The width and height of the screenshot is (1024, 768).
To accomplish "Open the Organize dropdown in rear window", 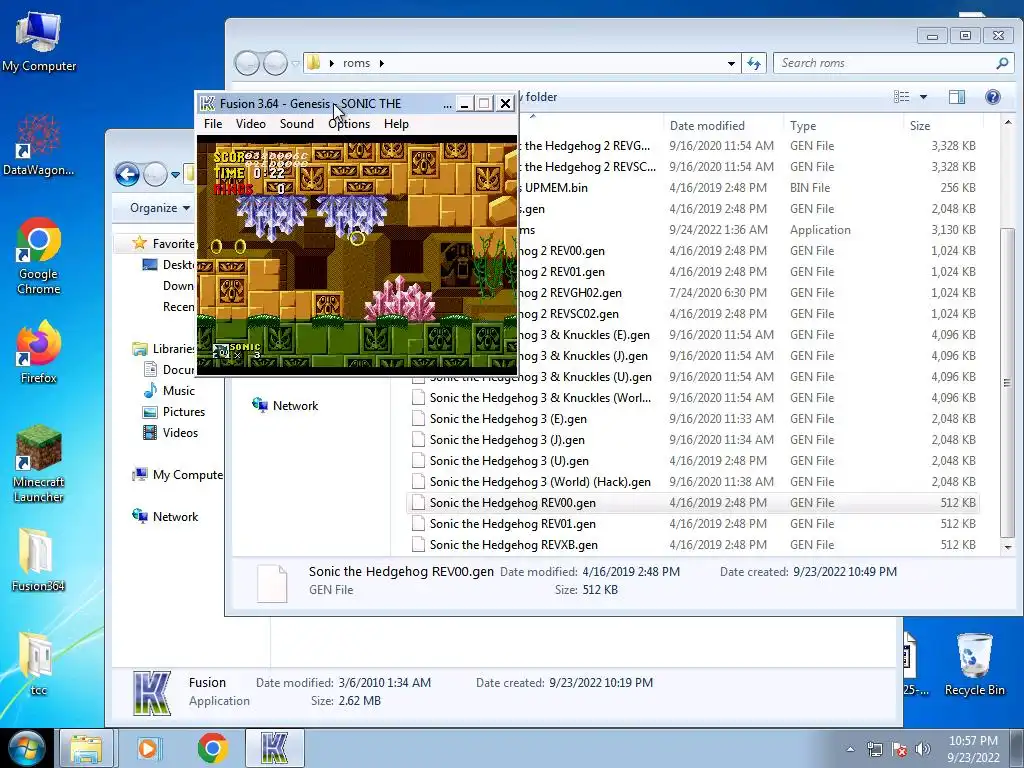I will 160,208.
